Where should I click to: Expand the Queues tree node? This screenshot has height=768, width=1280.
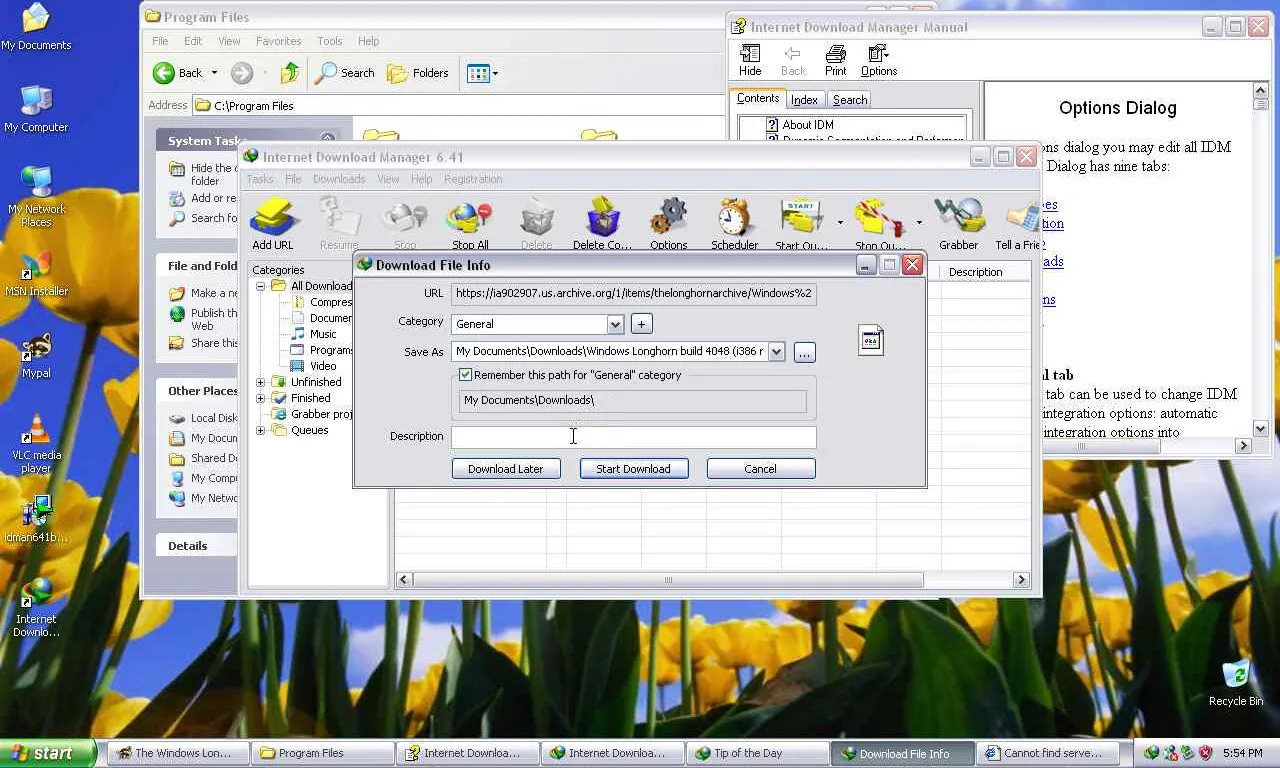click(x=261, y=430)
